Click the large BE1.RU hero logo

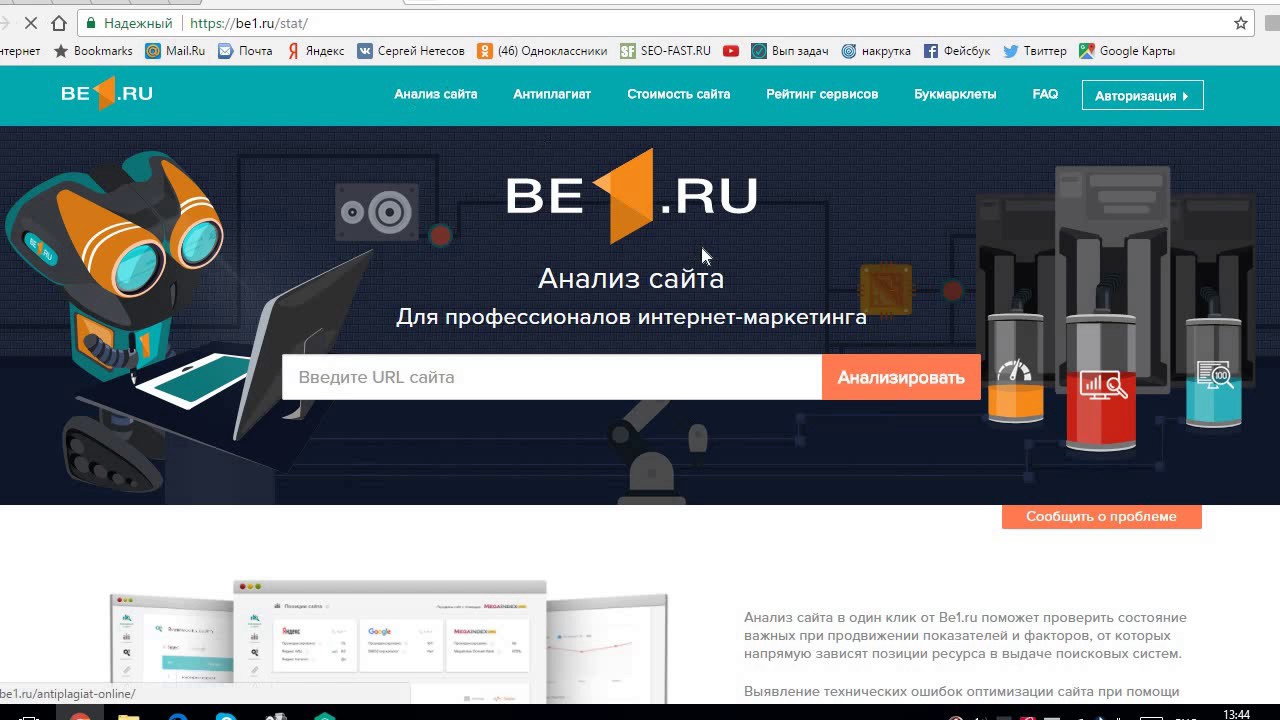click(631, 196)
